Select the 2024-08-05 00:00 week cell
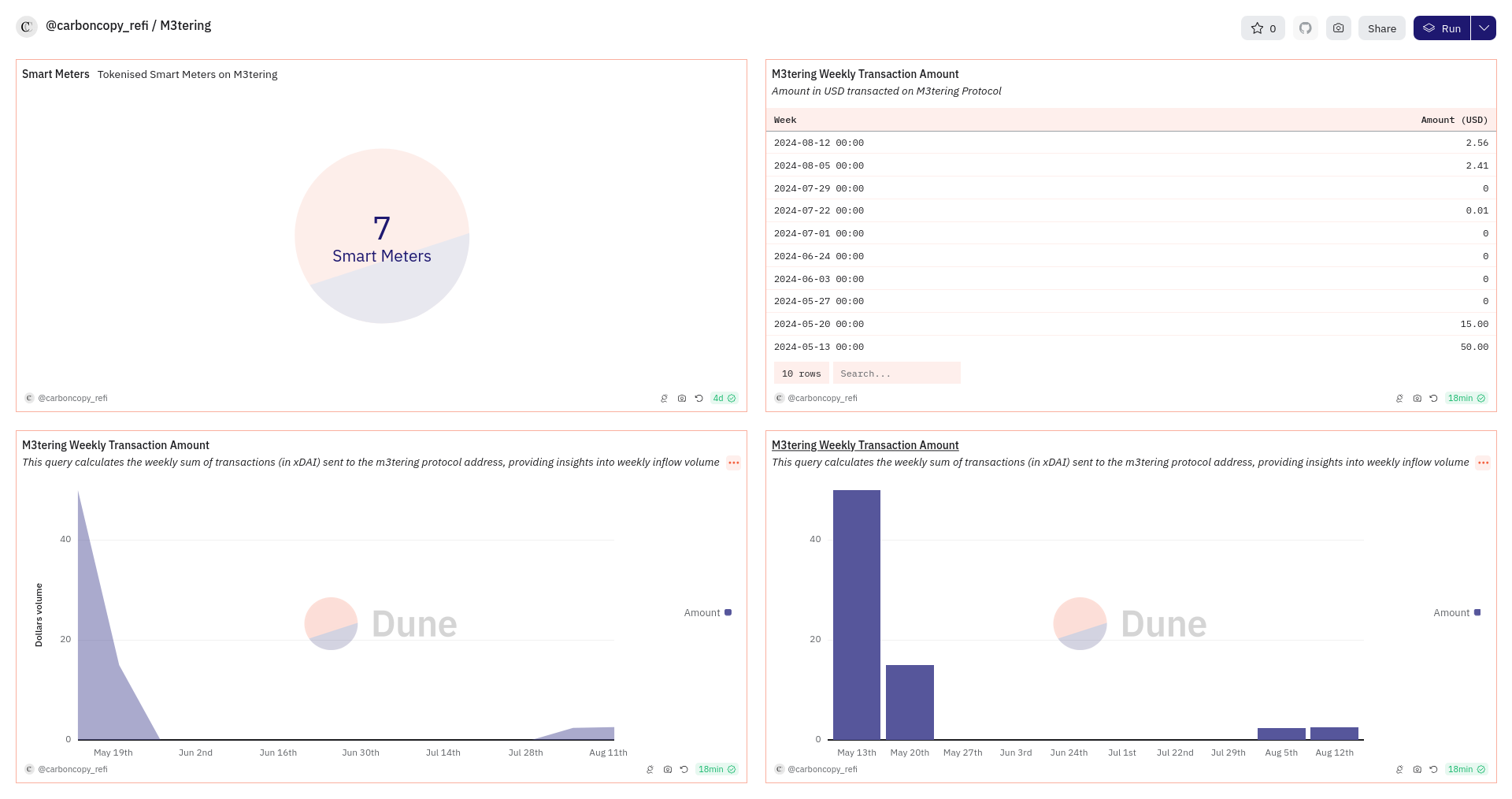1512x799 pixels. (x=819, y=166)
